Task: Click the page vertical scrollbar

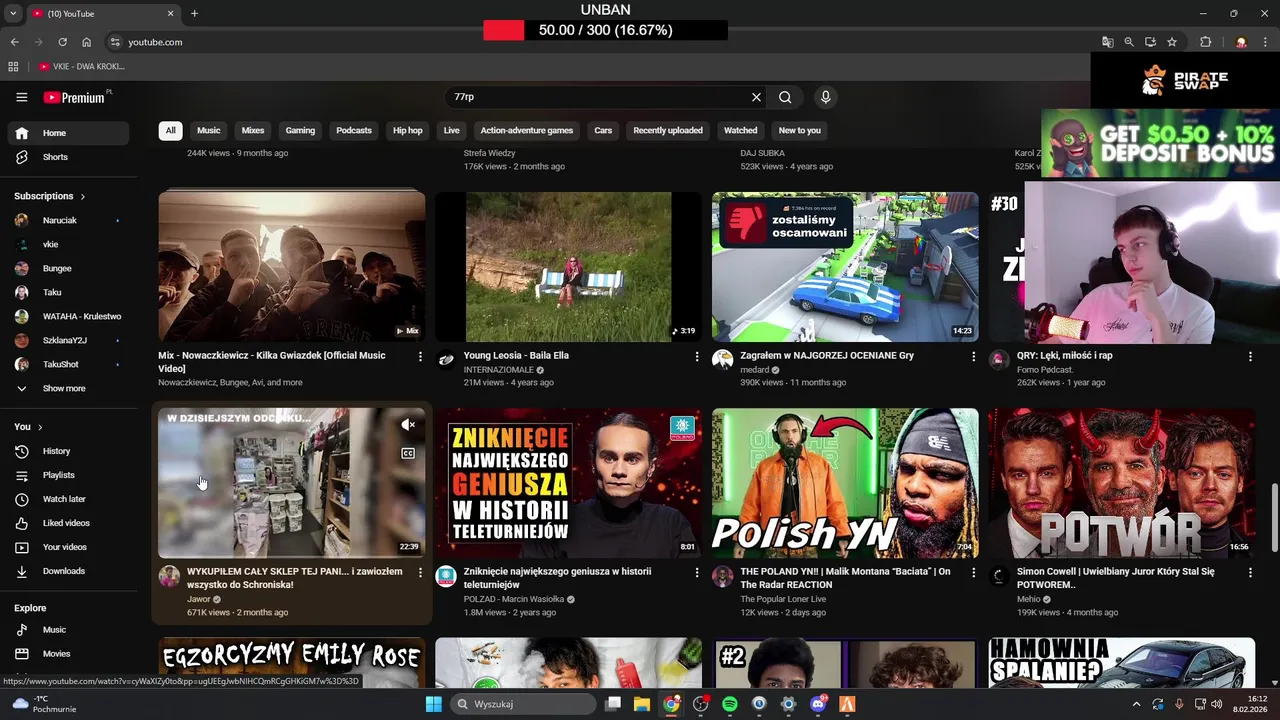Action: point(1273,516)
